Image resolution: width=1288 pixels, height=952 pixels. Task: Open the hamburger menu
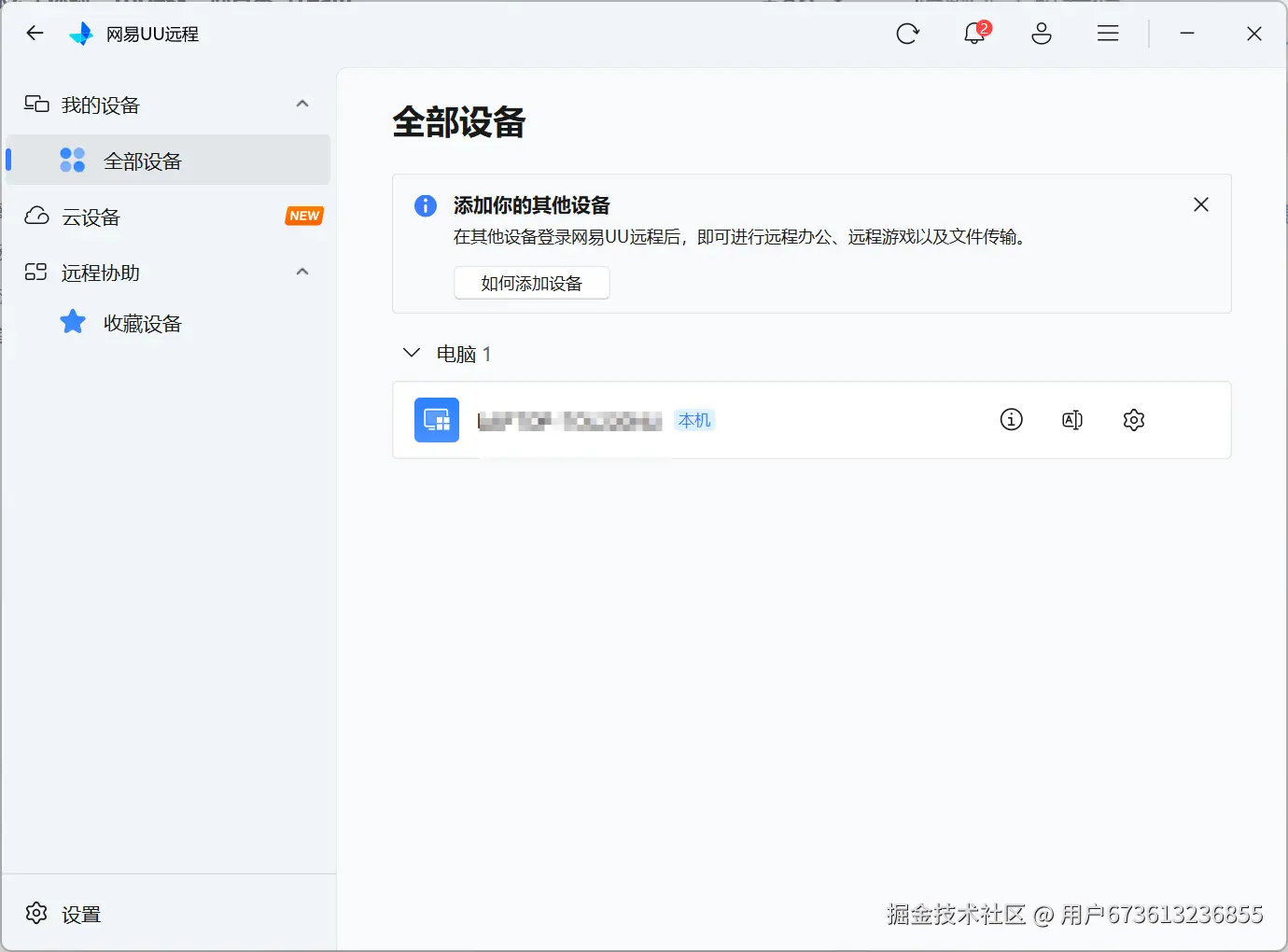pyautogui.click(x=1108, y=34)
